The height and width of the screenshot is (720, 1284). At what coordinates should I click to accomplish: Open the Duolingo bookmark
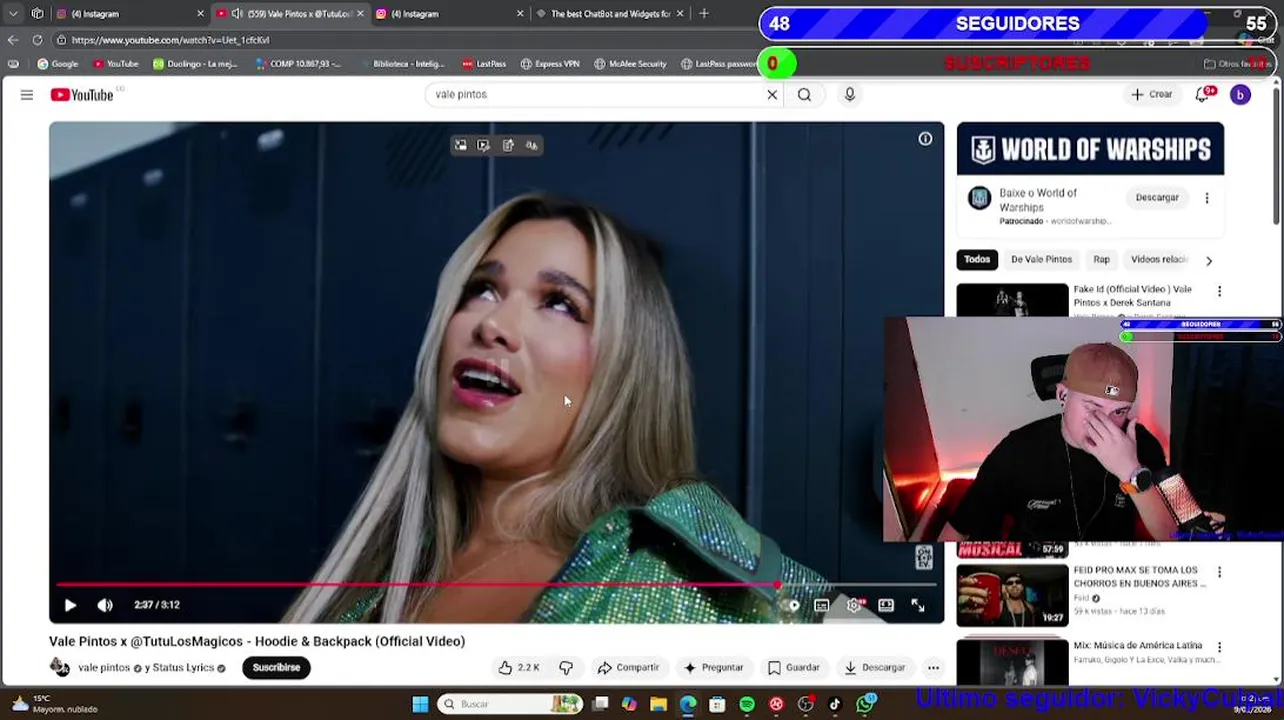195,64
